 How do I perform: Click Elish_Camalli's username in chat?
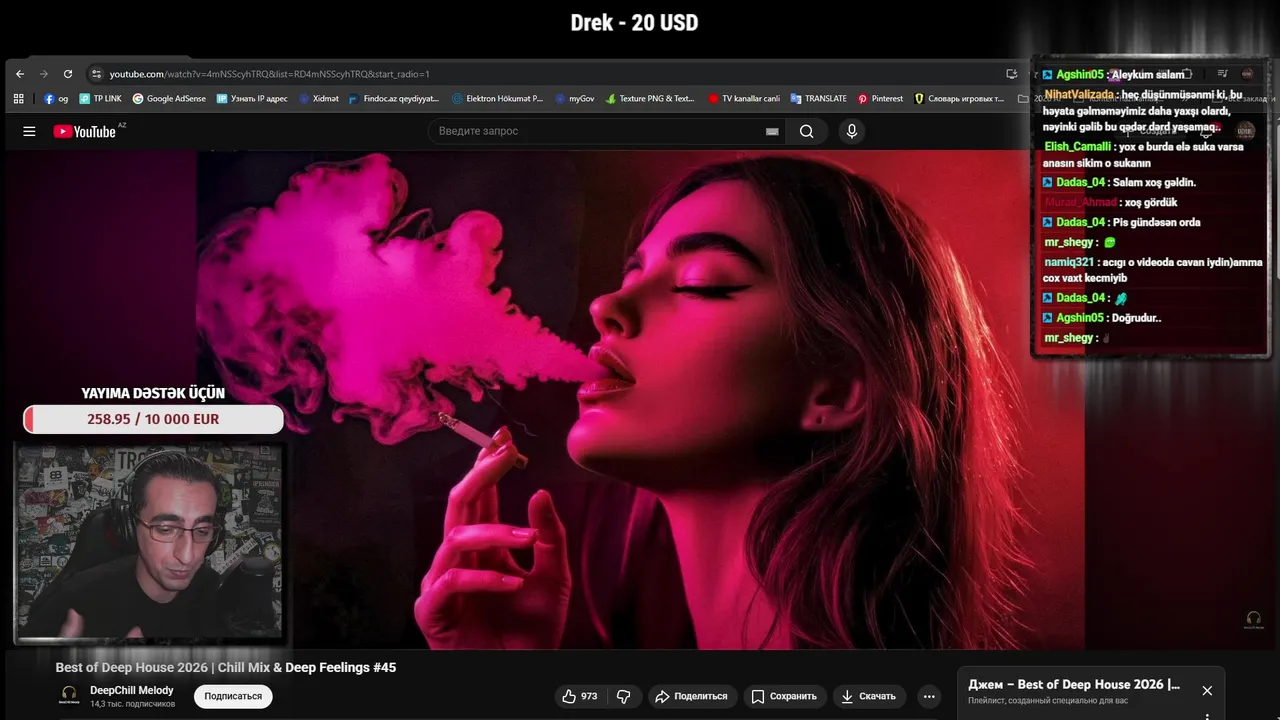pos(1077,147)
